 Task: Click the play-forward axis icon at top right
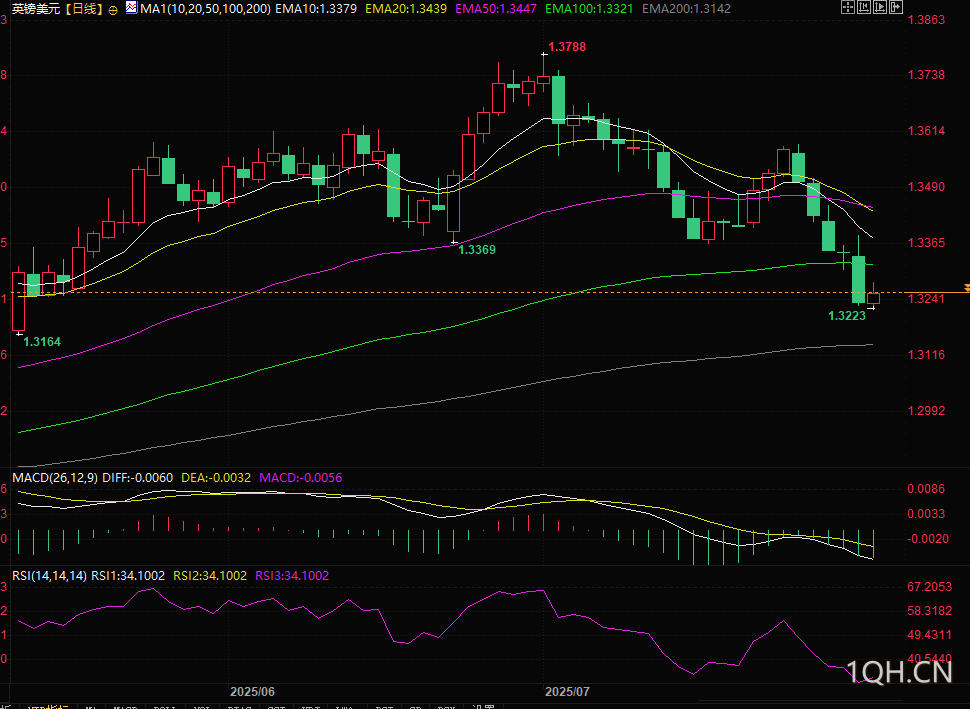click(880, 7)
